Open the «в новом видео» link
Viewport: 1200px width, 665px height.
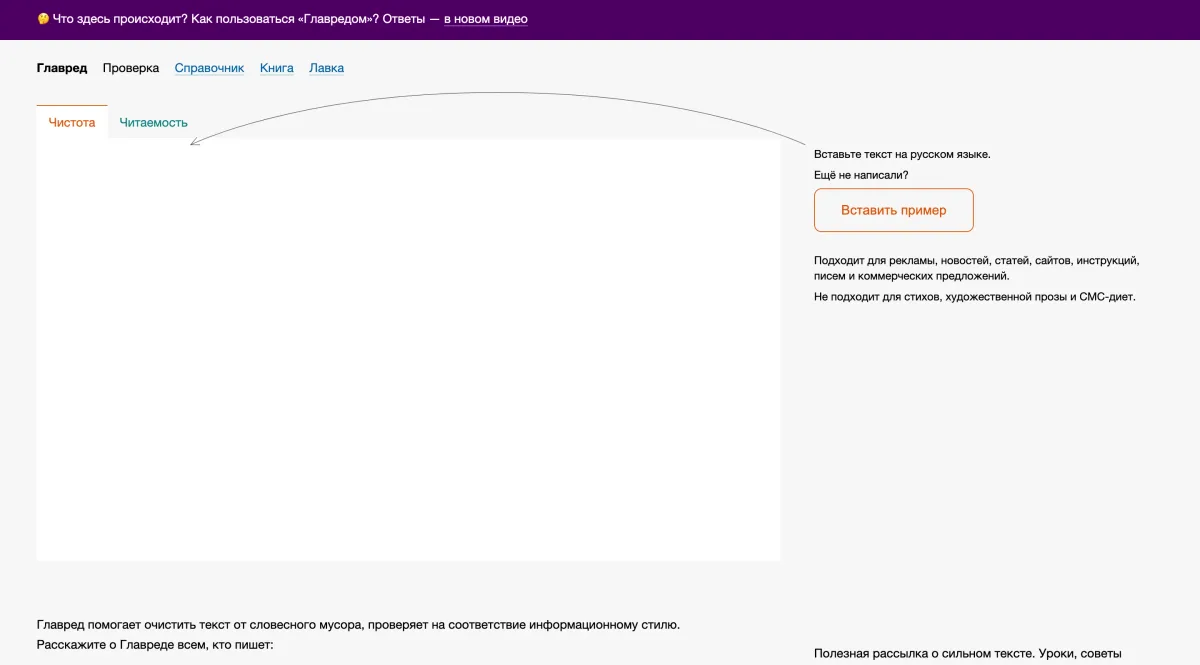pyautogui.click(x=485, y=19)
